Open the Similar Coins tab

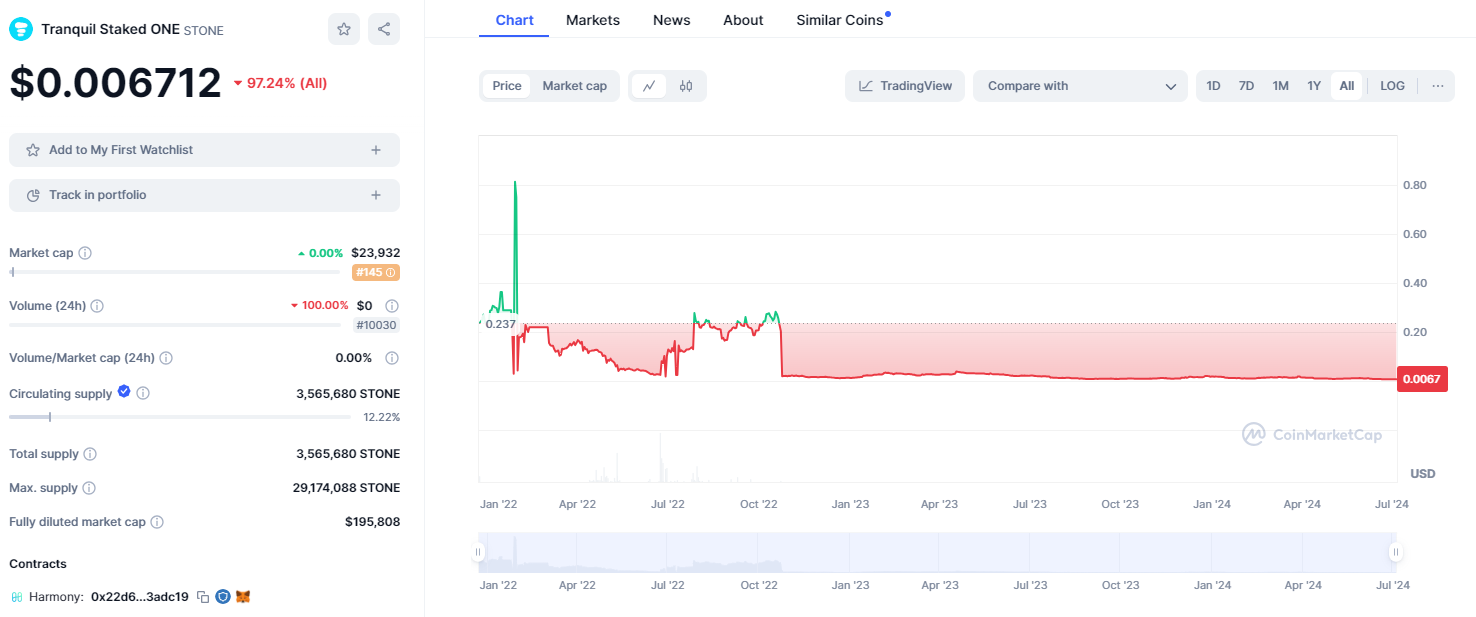click(x=839, y=20)
